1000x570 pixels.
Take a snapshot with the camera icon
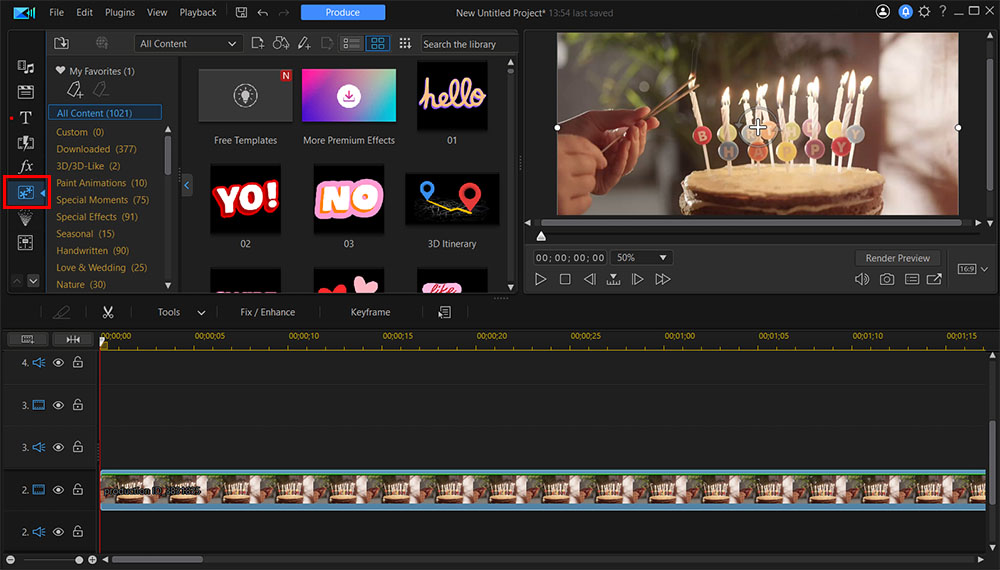coord(887,280)
